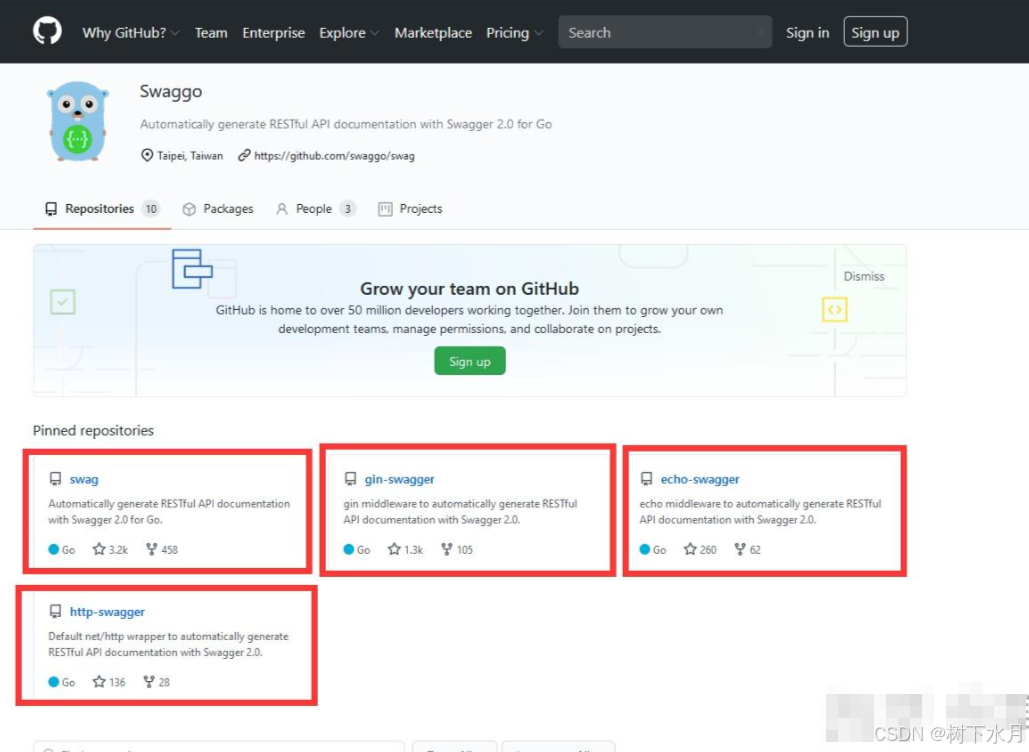Click the green Sign up button in banner
This screenshot has height=752, width=1029.
coord(470,361)
